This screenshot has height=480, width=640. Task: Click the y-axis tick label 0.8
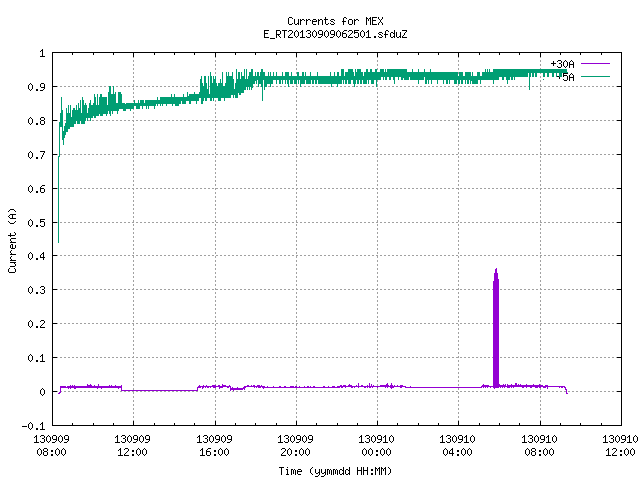coord(36,121)
